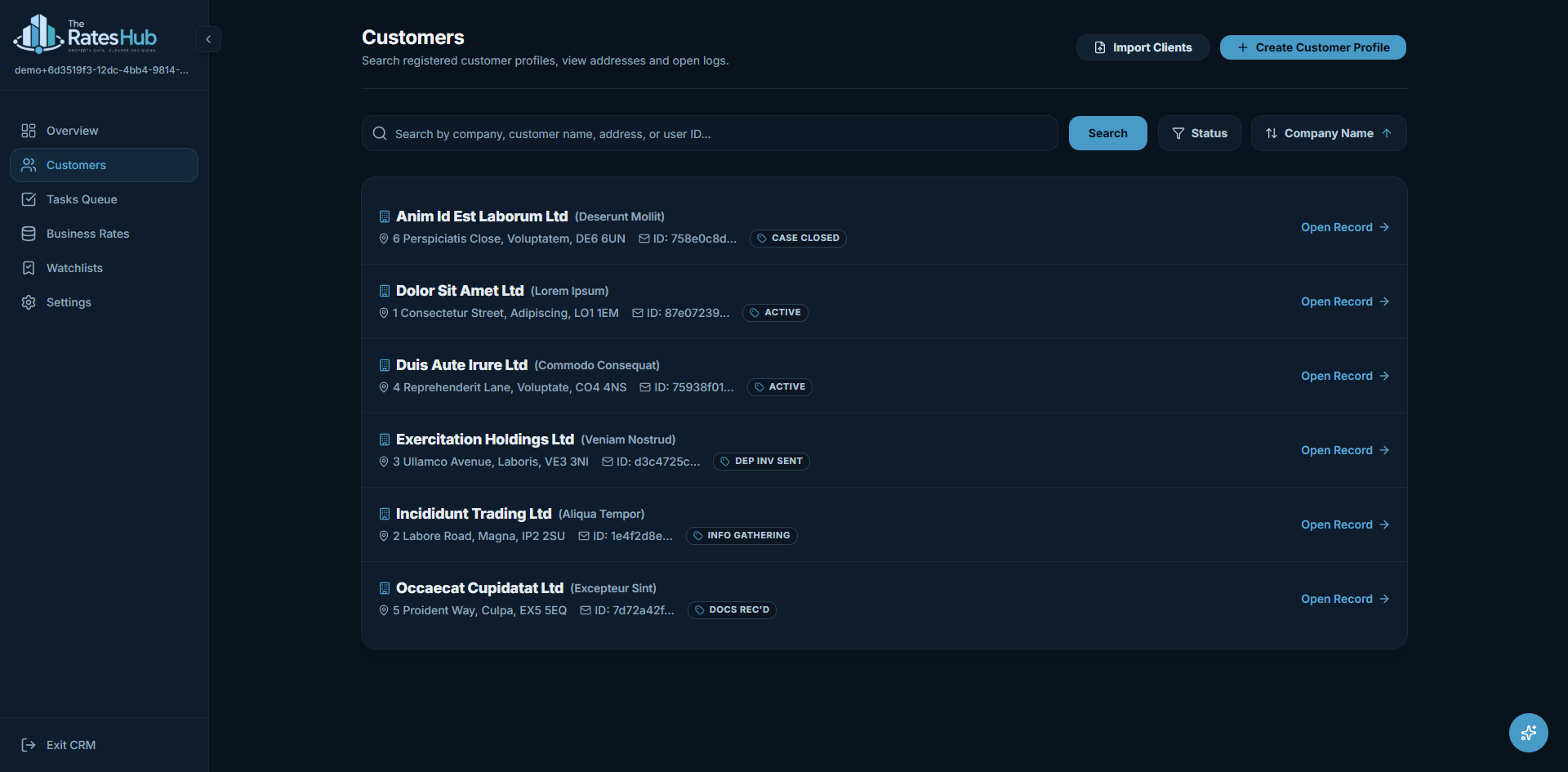Click building icon beside Exercitation Holdings Ltd
The image size is (1568, 772).
click(385, 440)
